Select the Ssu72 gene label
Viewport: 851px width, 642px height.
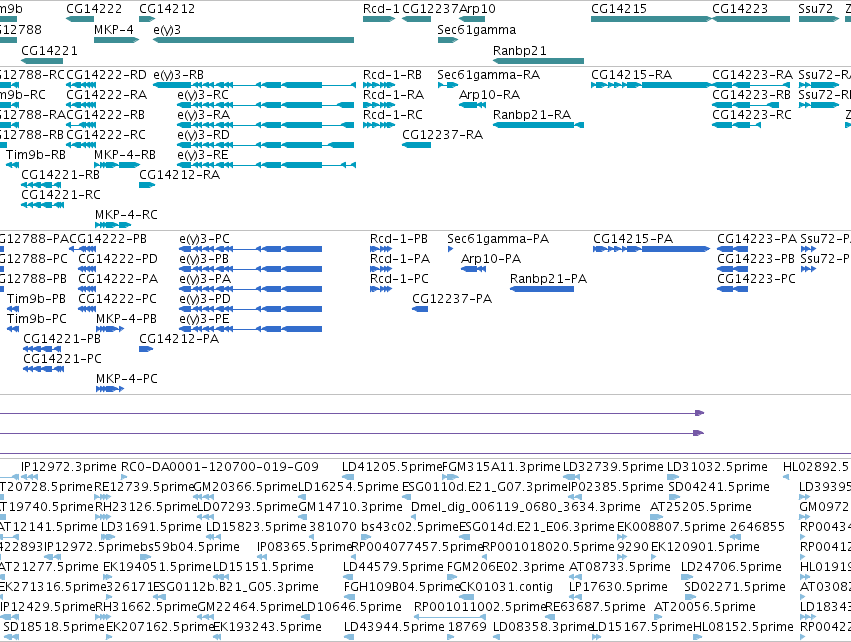click(x=815, y=9)
